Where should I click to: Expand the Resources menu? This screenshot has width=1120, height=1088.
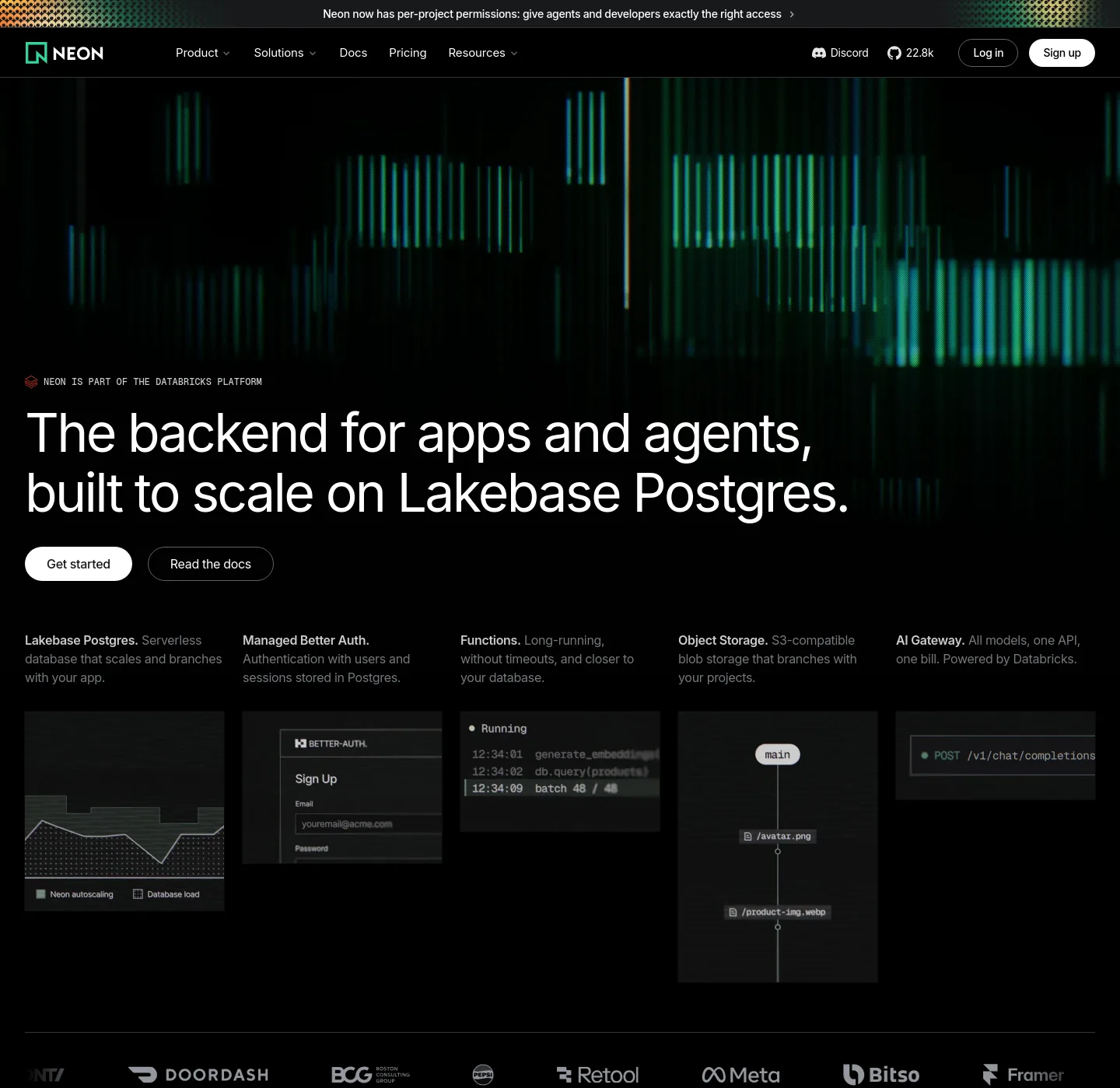[483, 53]
